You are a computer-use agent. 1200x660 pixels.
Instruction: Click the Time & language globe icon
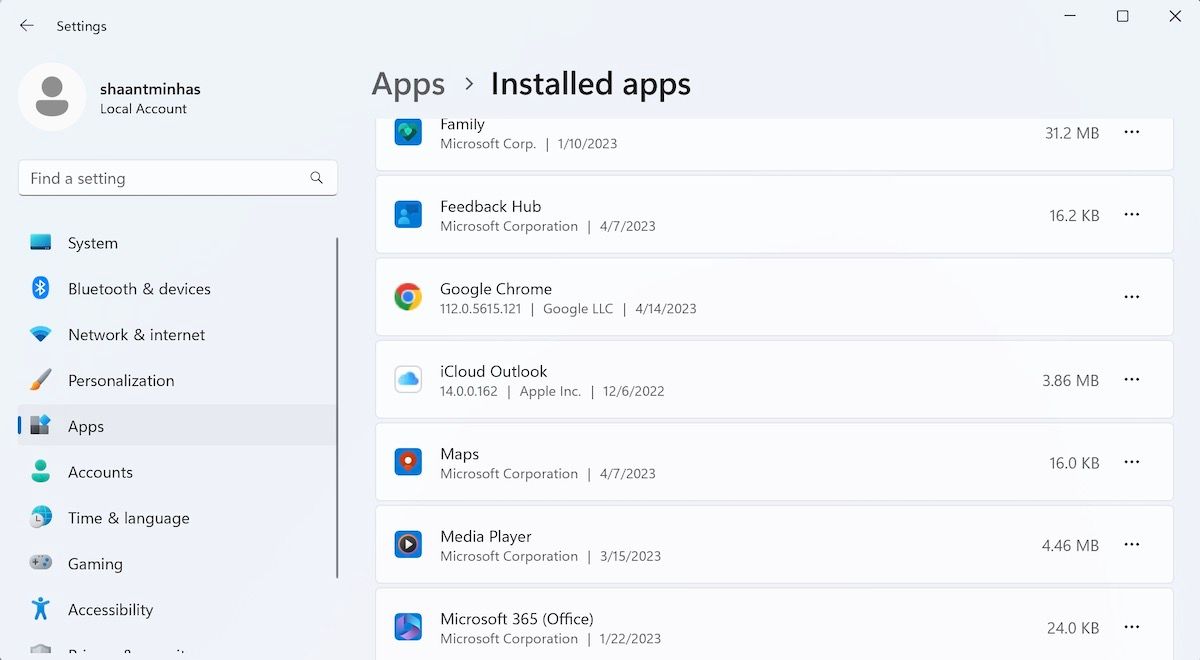(40, 517)
